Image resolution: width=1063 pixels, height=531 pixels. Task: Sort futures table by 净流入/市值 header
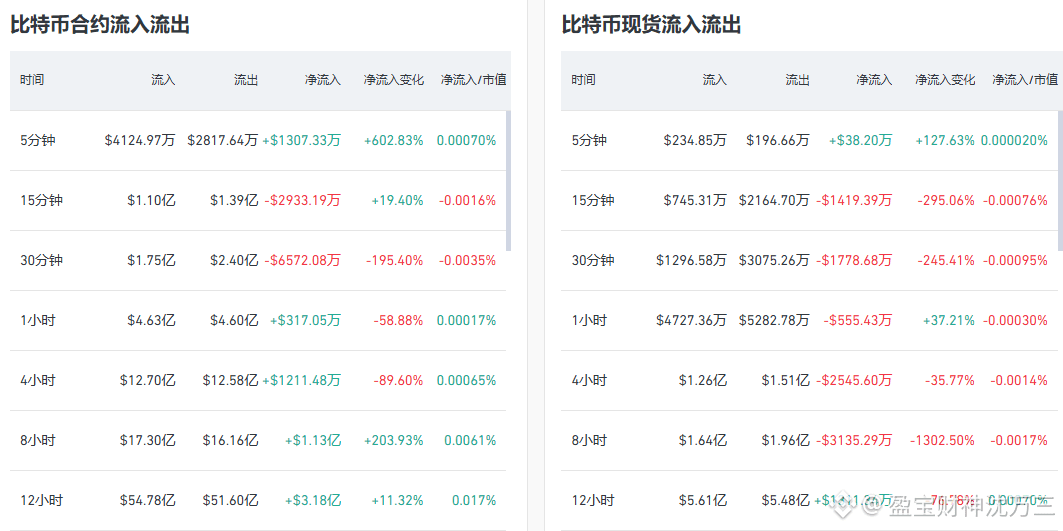point(473,80)
